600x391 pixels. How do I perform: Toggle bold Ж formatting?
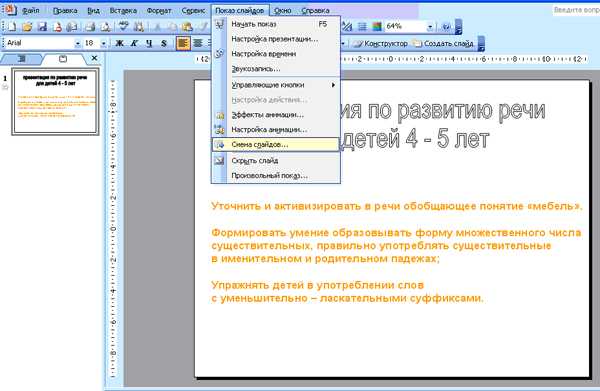pos(119,43)
